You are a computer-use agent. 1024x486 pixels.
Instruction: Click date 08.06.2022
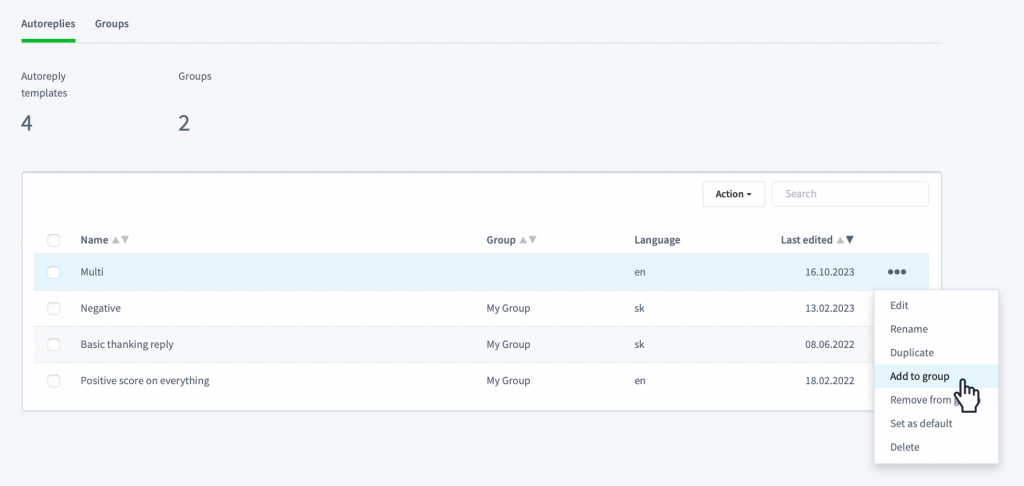[x=829, y=344]
